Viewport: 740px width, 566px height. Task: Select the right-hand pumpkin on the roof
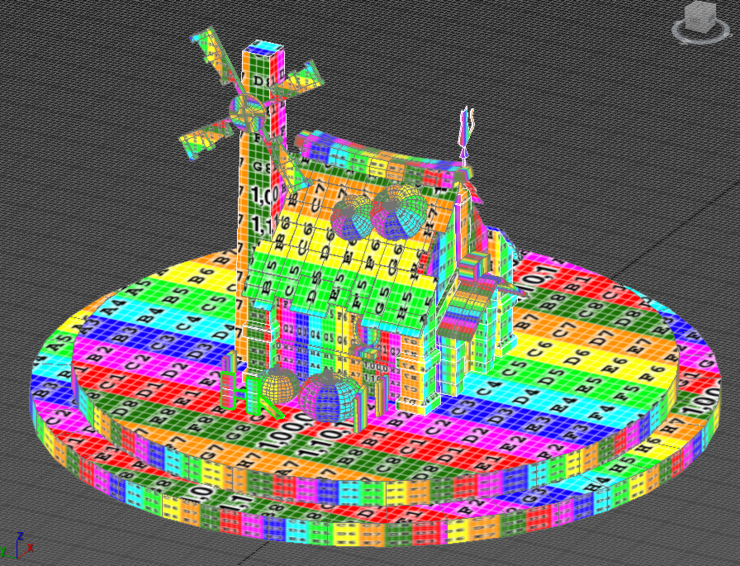point(398,211)
